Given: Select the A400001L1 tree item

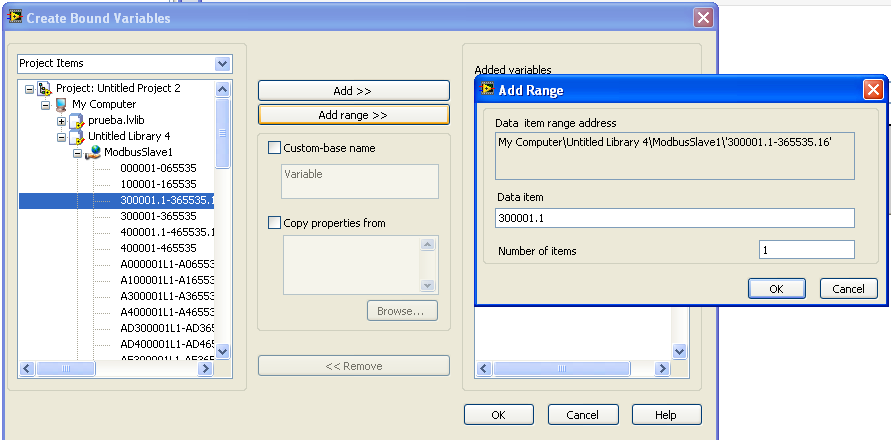Looking at the screenshot, I should click(167, 312).
